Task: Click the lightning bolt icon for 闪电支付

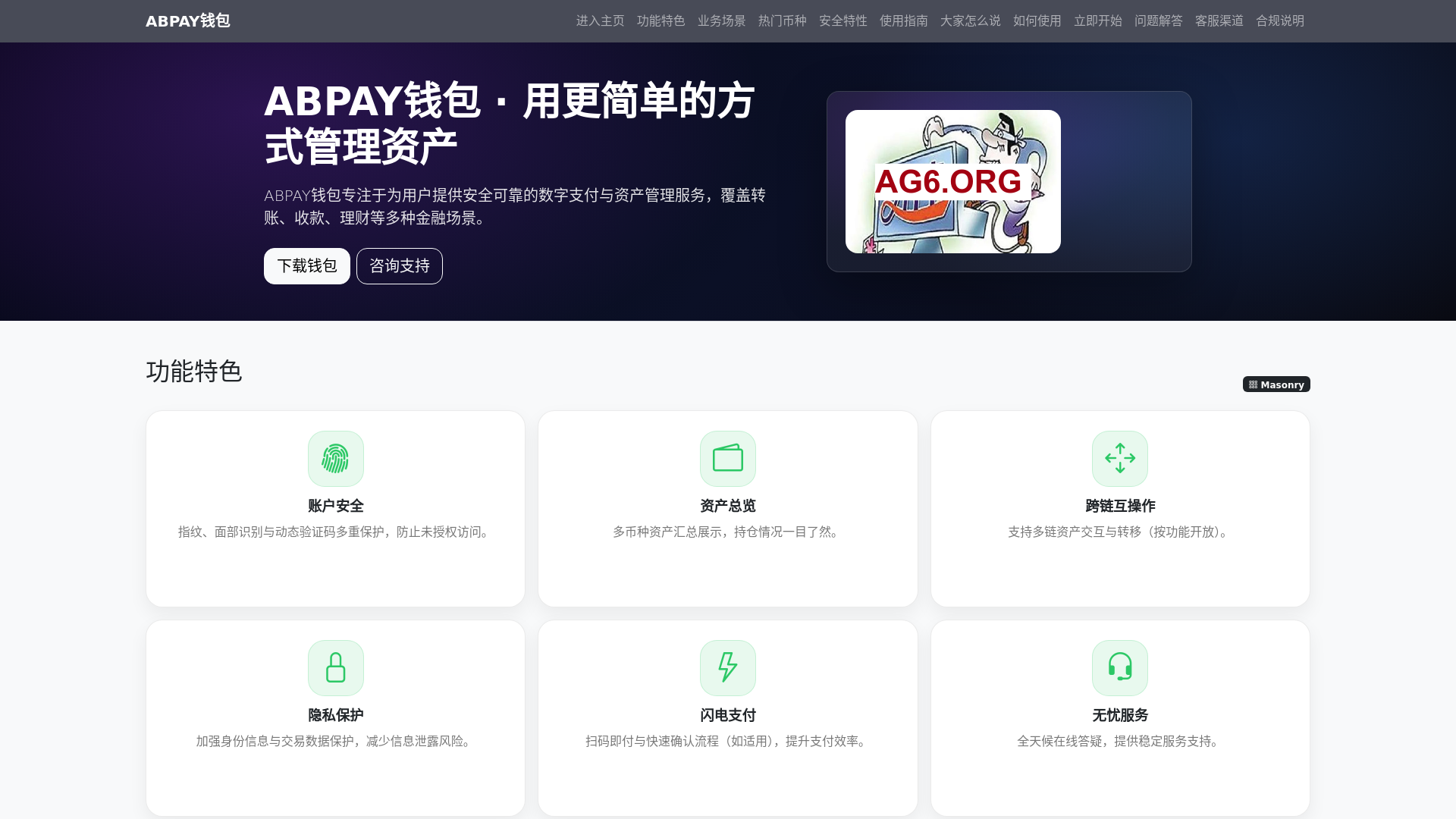Action: pos(728,668)
